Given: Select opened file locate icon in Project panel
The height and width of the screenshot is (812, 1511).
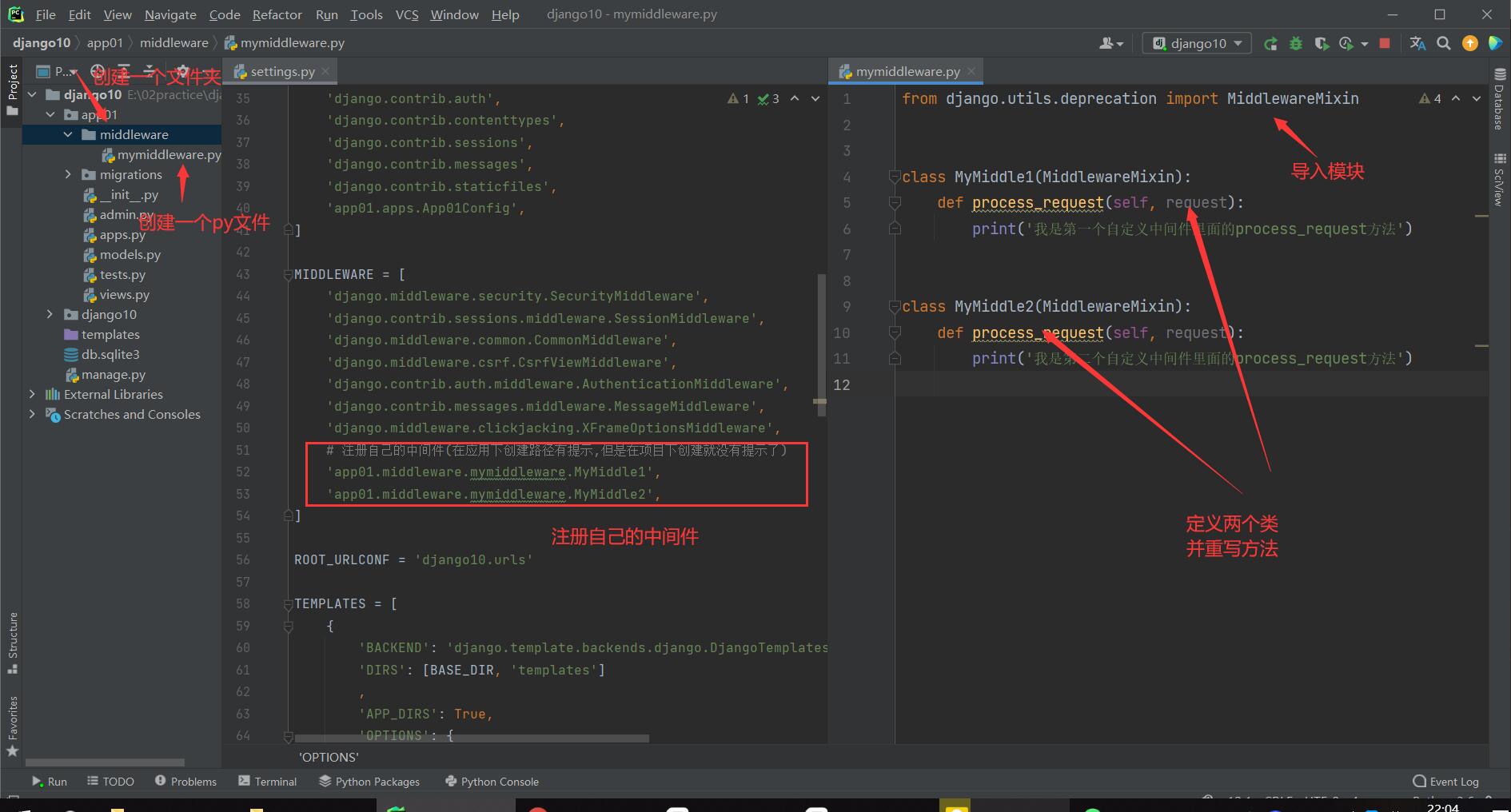Looking at the screenshot, I should (x=98, y=71).
